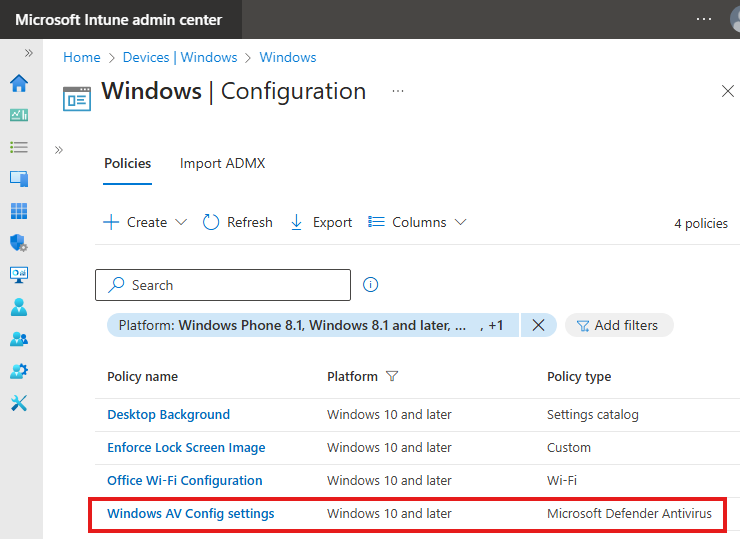Open Enforce Lock Screen Image policy
Screen dimensions: 740x539
click(186, 447)
